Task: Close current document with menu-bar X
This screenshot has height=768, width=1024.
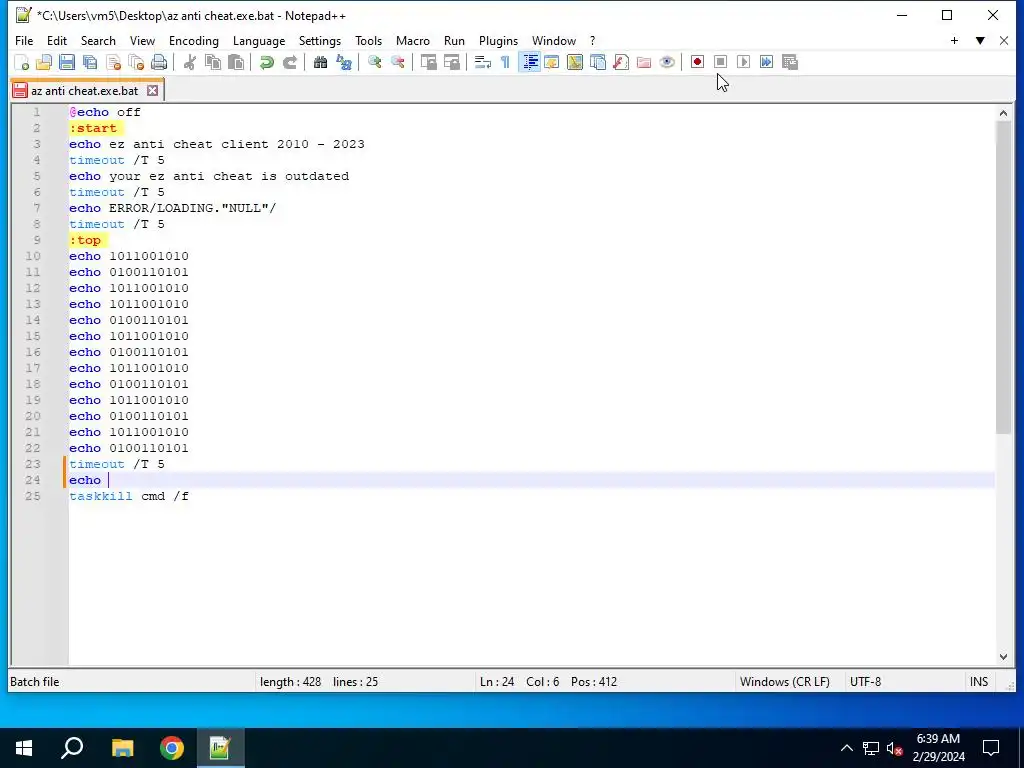Action: 1004,40
